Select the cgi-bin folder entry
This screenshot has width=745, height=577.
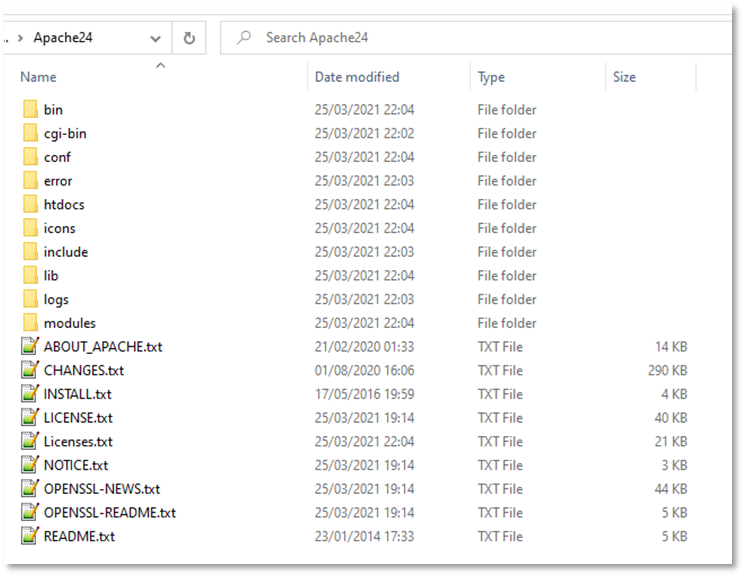[x=65, y=134]
